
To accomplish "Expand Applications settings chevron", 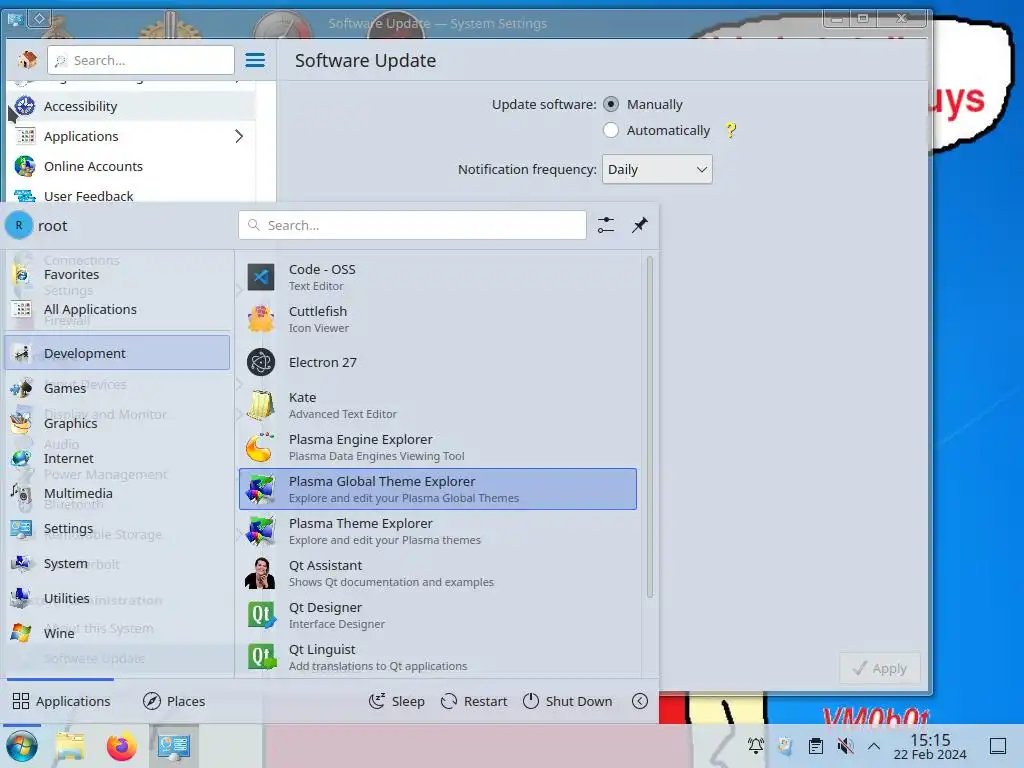I will point(239,136).
